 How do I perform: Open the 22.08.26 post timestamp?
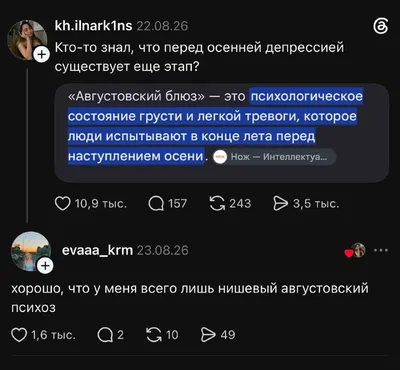[x=162, y=26]
